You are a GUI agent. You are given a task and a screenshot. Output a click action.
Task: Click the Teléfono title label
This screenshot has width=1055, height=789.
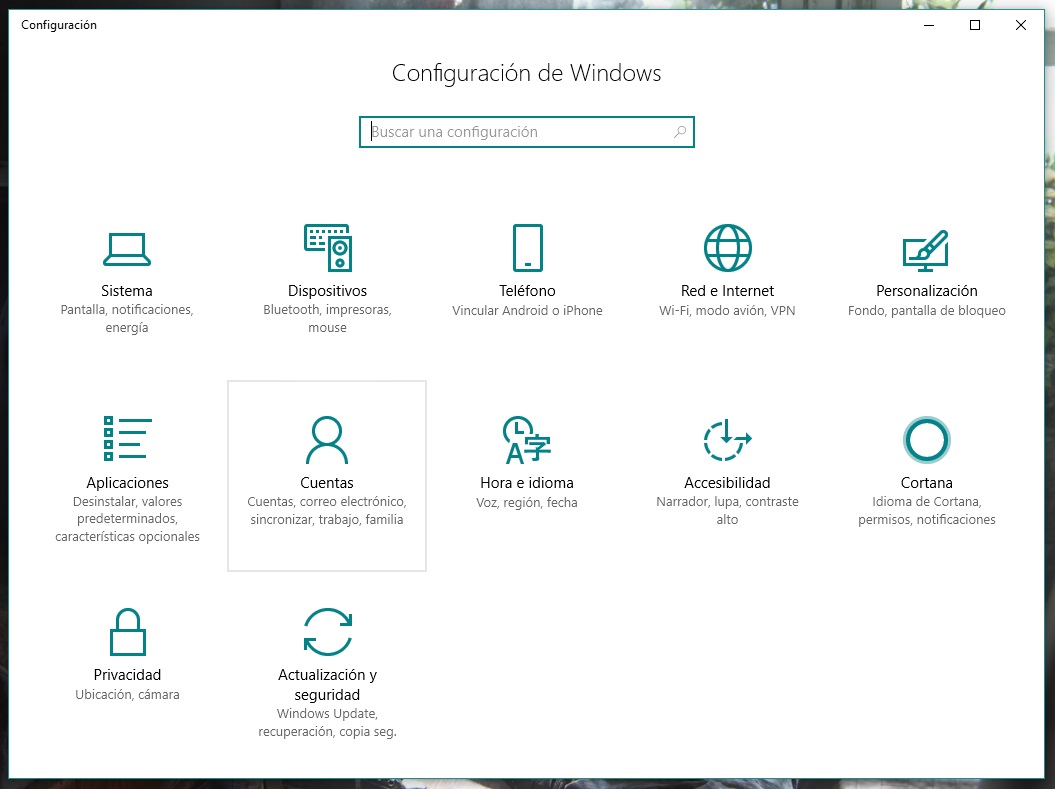527,291
